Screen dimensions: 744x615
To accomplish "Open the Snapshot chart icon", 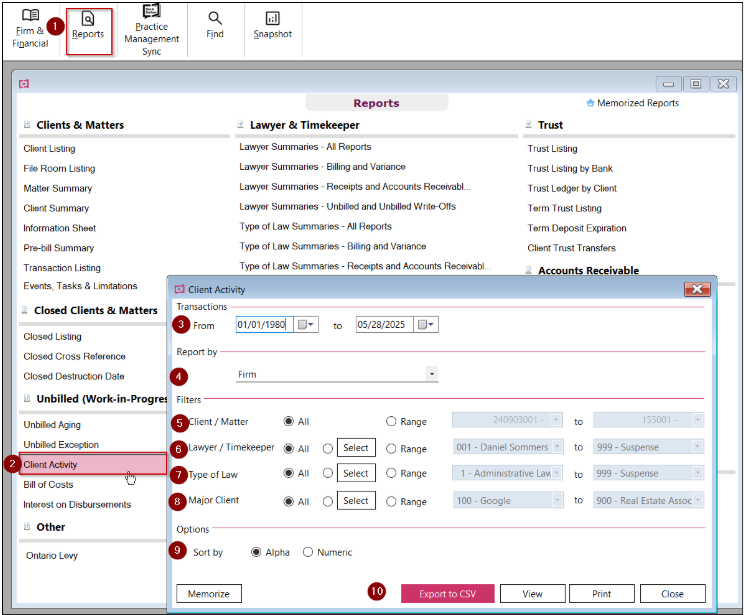I will 272,25.
